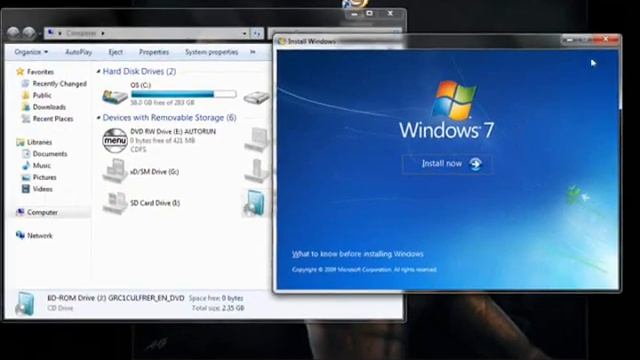Click Favorites star icon
The width and height of the screenshot is (640, 360).
(x=20, y=72)
